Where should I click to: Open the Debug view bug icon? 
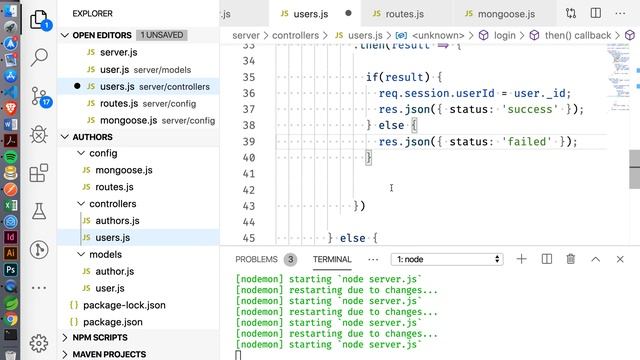tap(39, 134)
